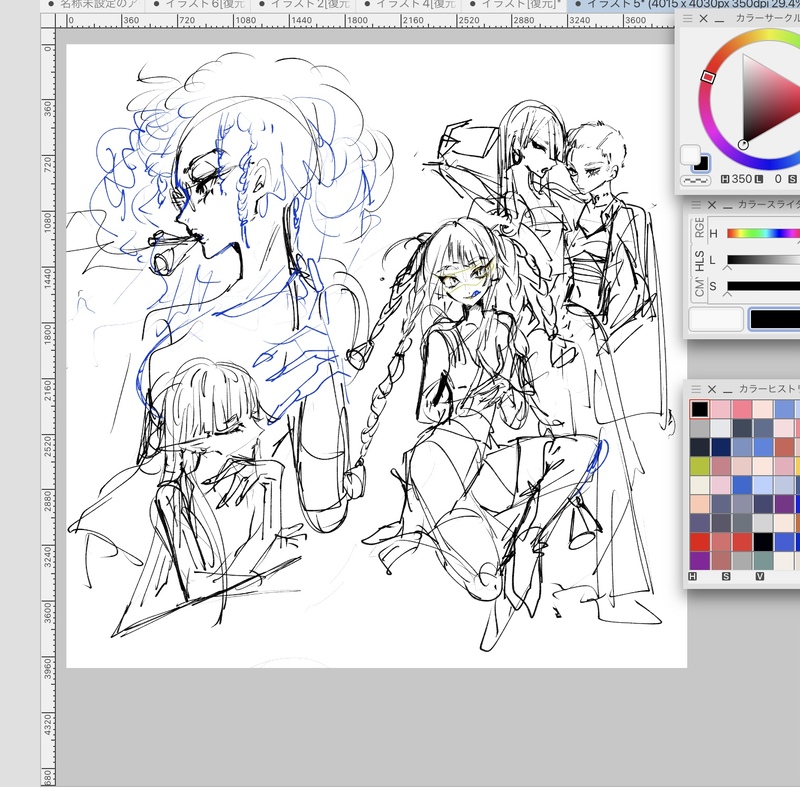The height and width of the screenshot is (787, 800).
Task: Click the luminance value 0
Action: tap(778, 179)
